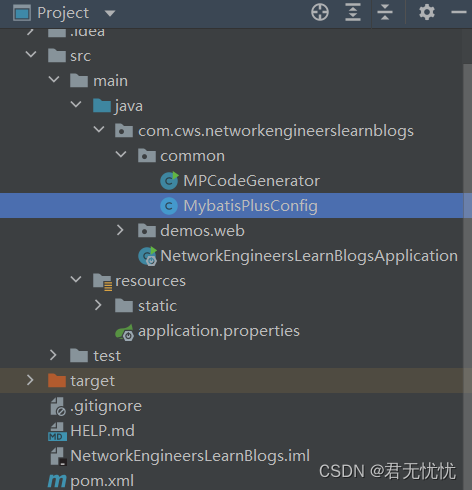Viewport: 472px width, 490px height.
Task: Select the main folder name
Action: point(110,81)
